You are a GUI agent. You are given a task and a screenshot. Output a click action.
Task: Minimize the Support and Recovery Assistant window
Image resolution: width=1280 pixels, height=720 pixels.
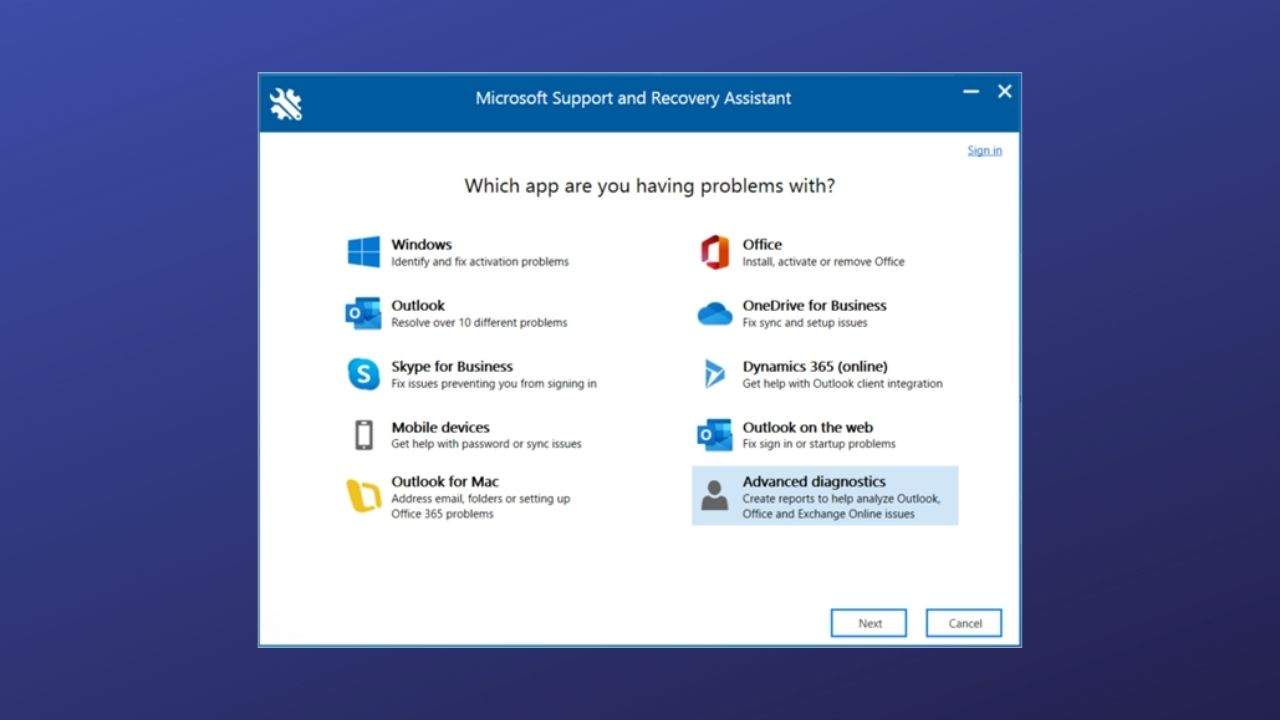click(x=971, y=92)
